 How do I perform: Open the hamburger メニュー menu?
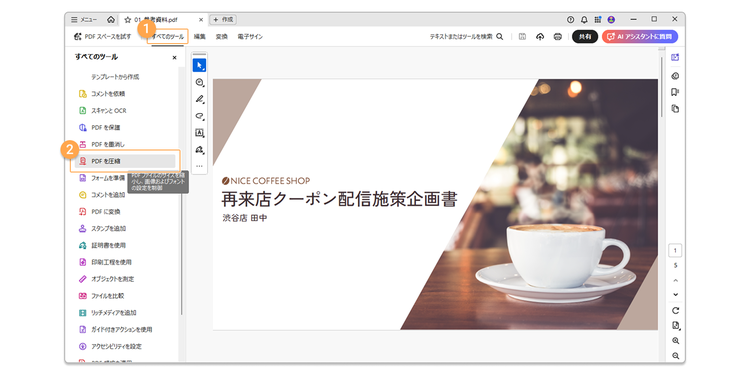pos(84,20)
